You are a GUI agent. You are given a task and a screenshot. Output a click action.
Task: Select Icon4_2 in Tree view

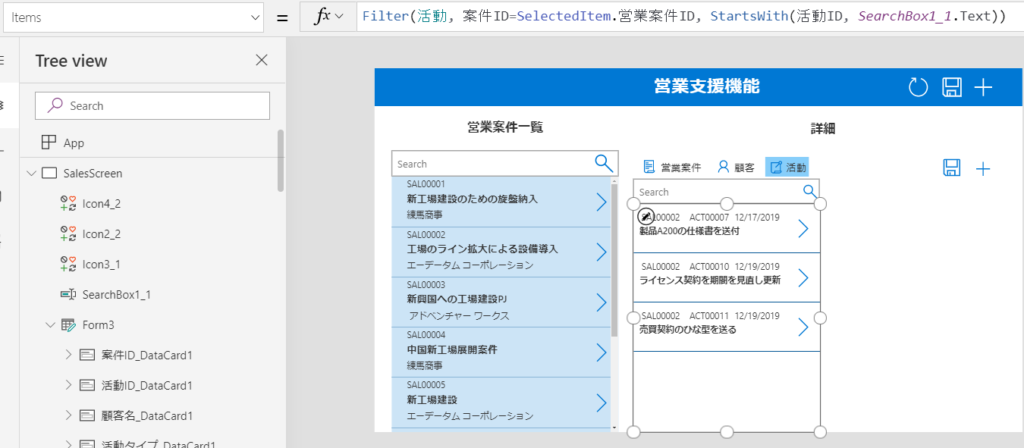[x=101, y=204]
